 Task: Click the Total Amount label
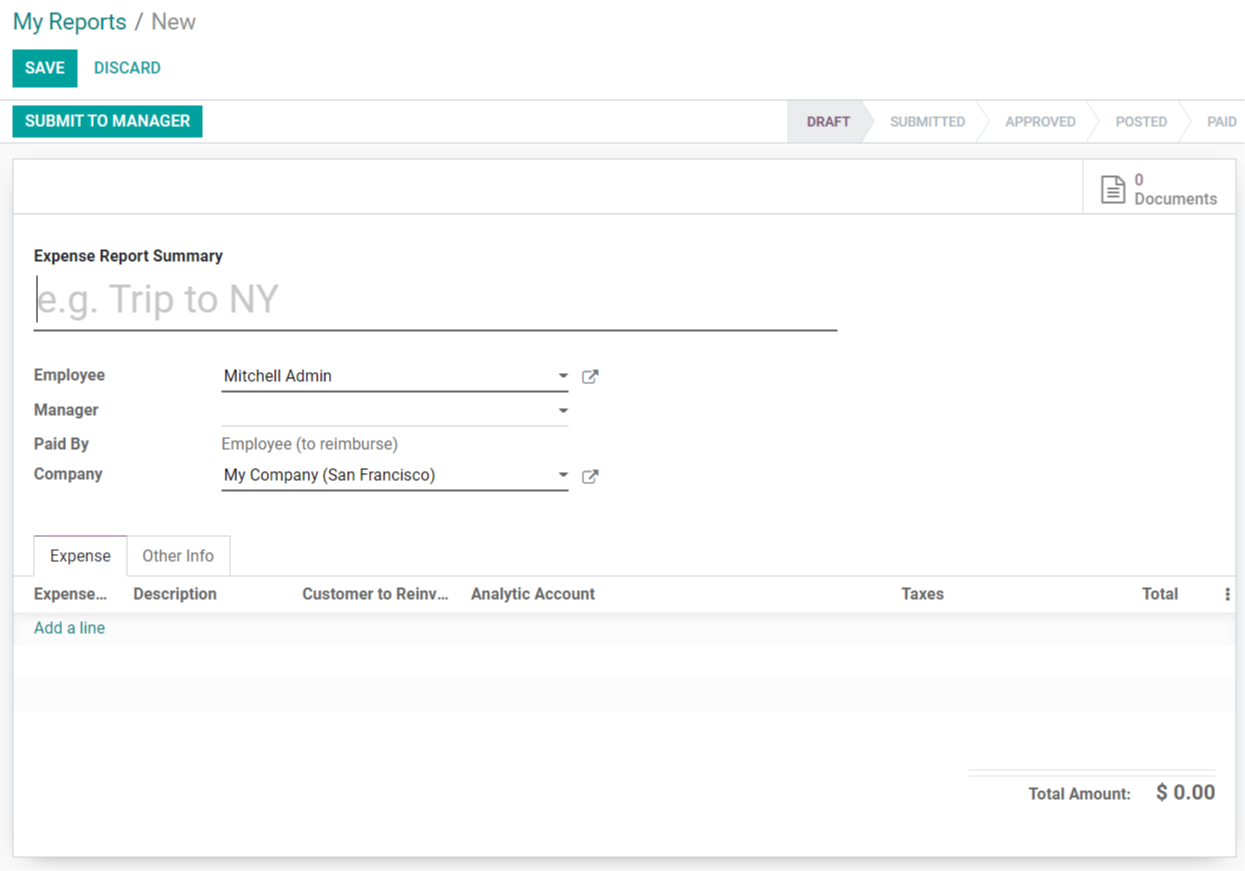pyautogui.click(x=1080, y=794)
